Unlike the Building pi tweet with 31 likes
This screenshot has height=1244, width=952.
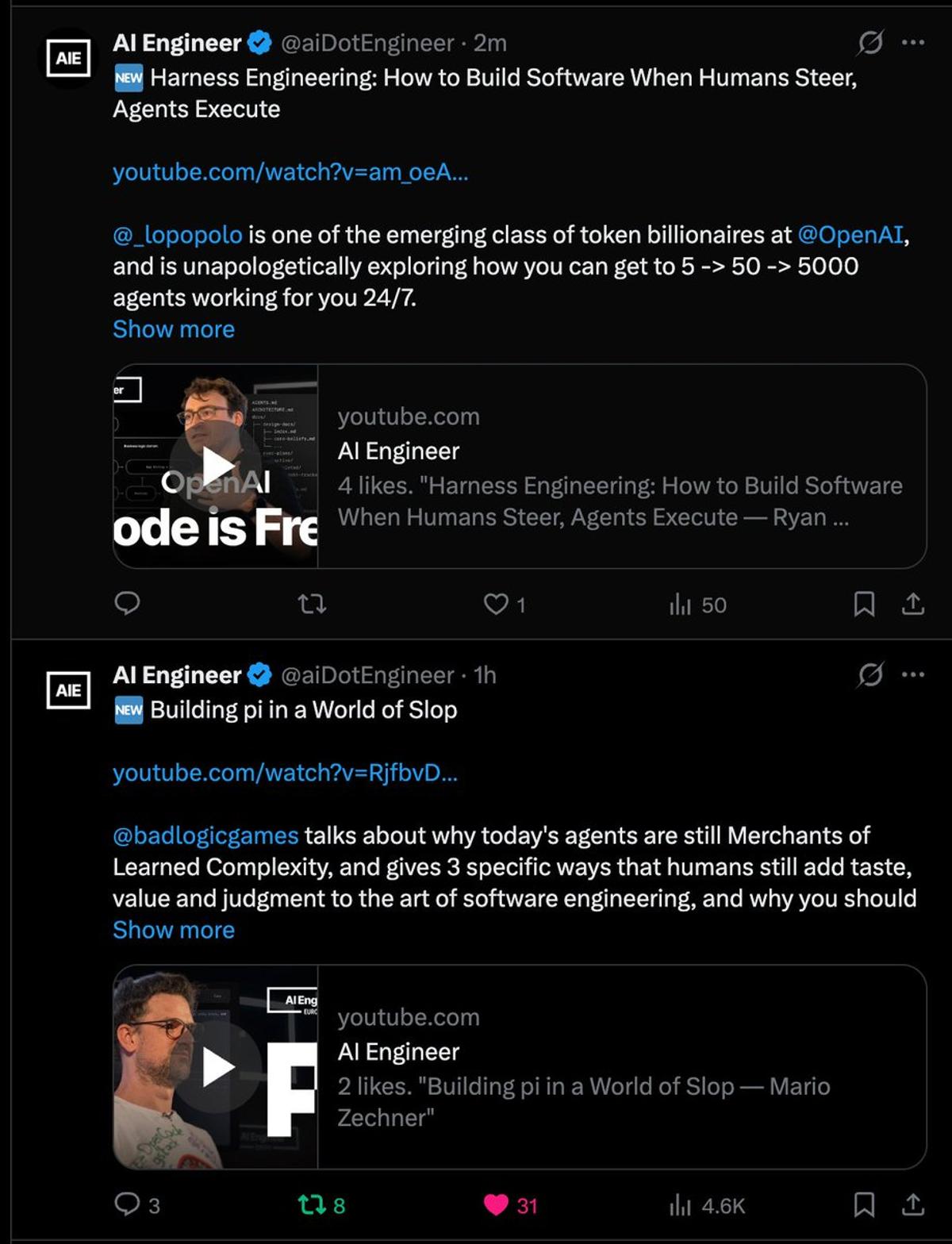pos(497,1205)
